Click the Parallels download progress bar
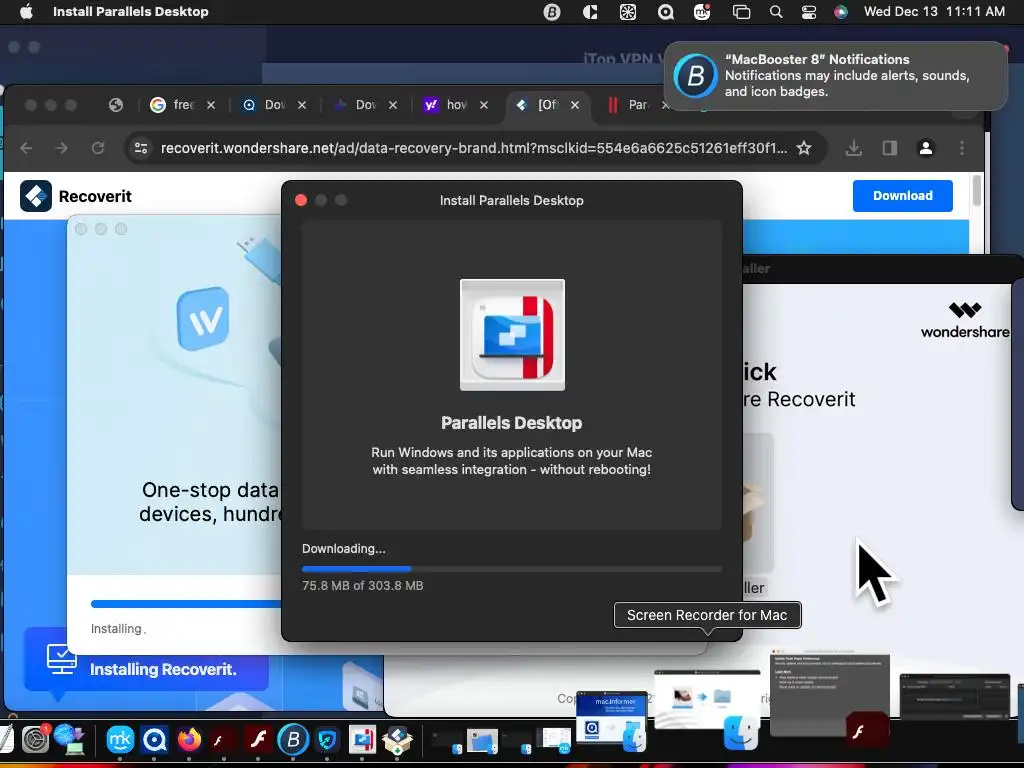 [x=512, y=569]
